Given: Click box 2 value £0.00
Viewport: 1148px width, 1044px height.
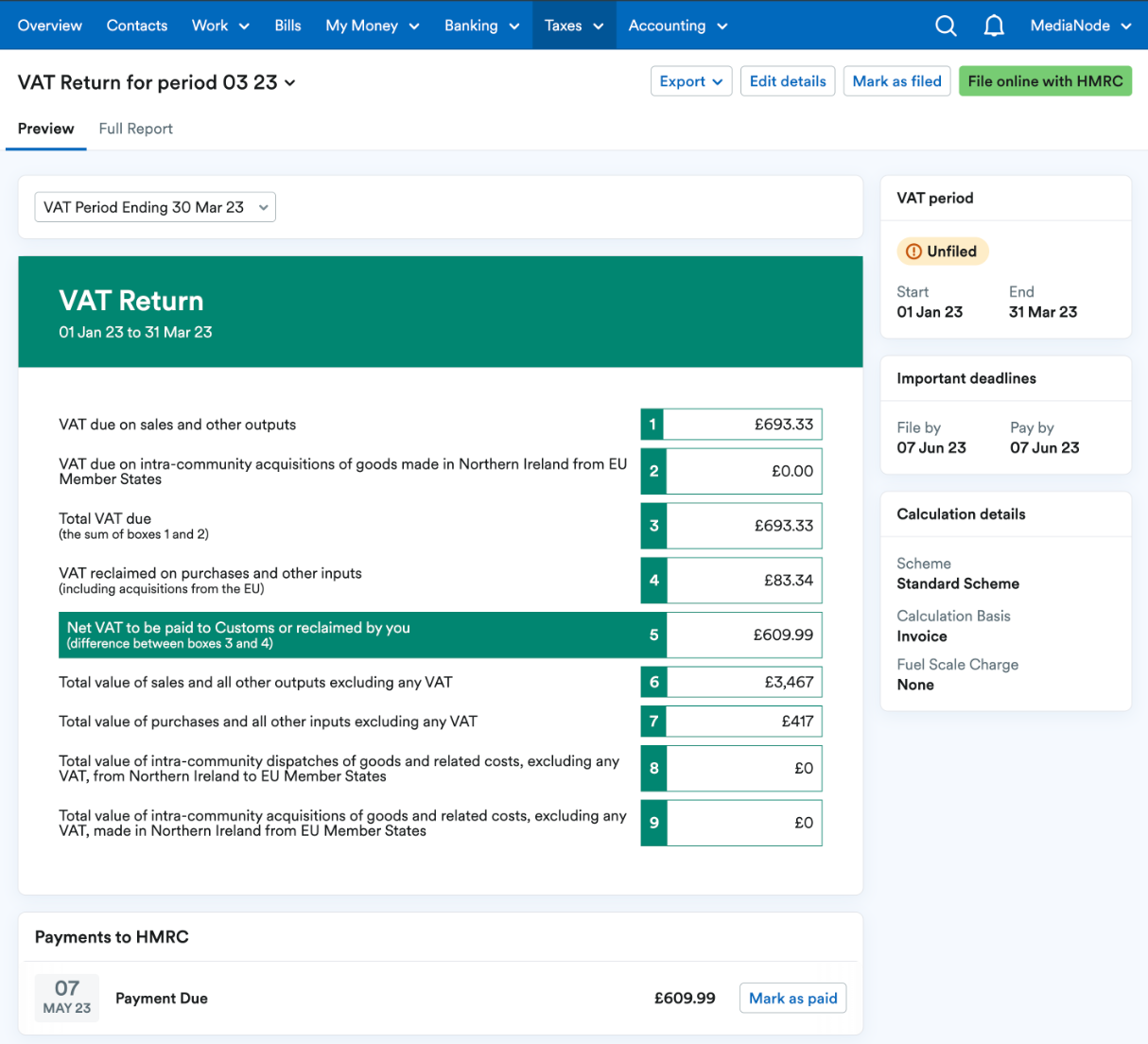Looking at the screenshot, I should coord(743,471).
